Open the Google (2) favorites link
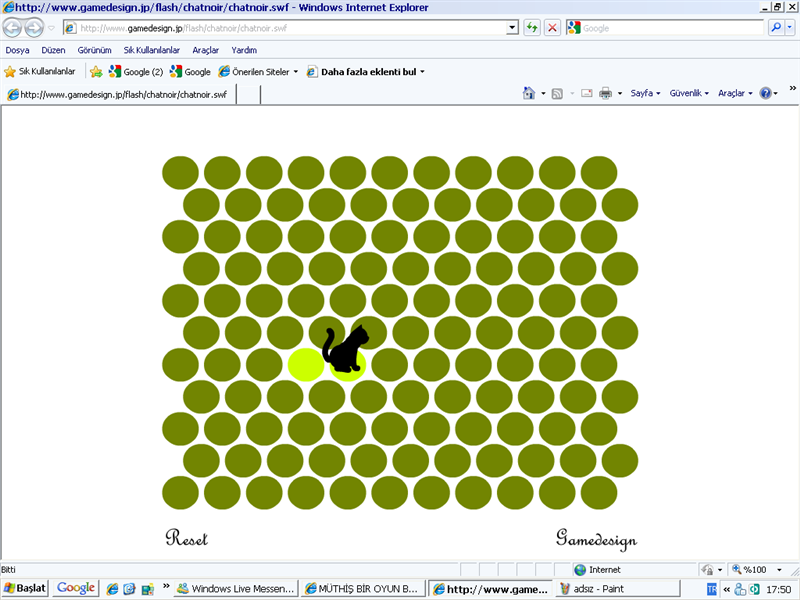This screenshot has height=600, width=800. coord(136,72)
